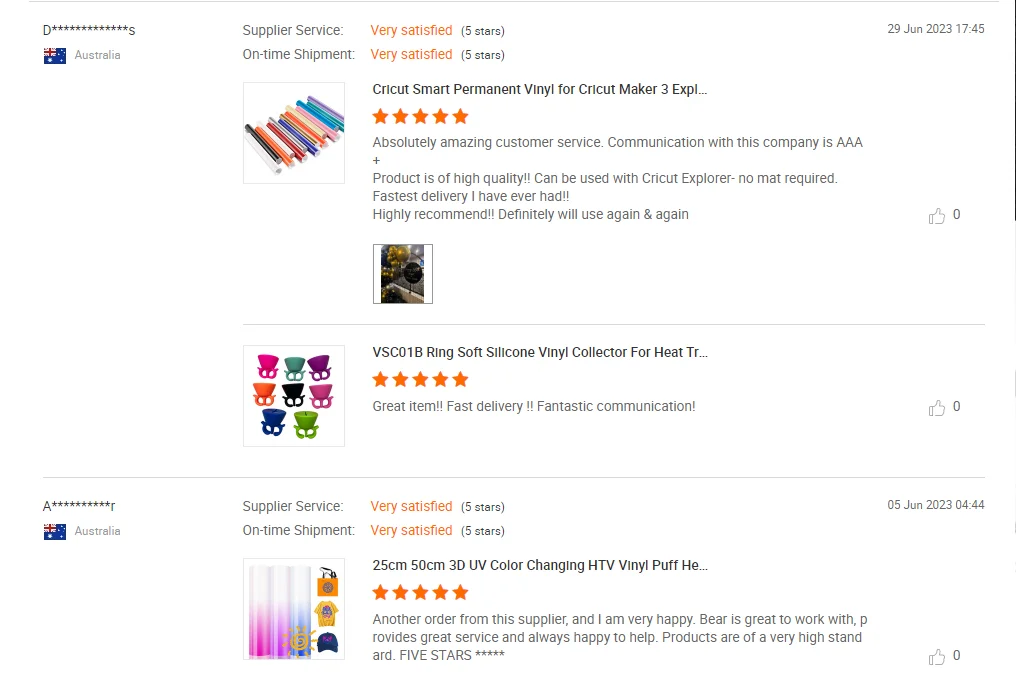Click star rating of Cricut Smart Vinyl review
The image size is (1016, 699).
tap(420, 117)
